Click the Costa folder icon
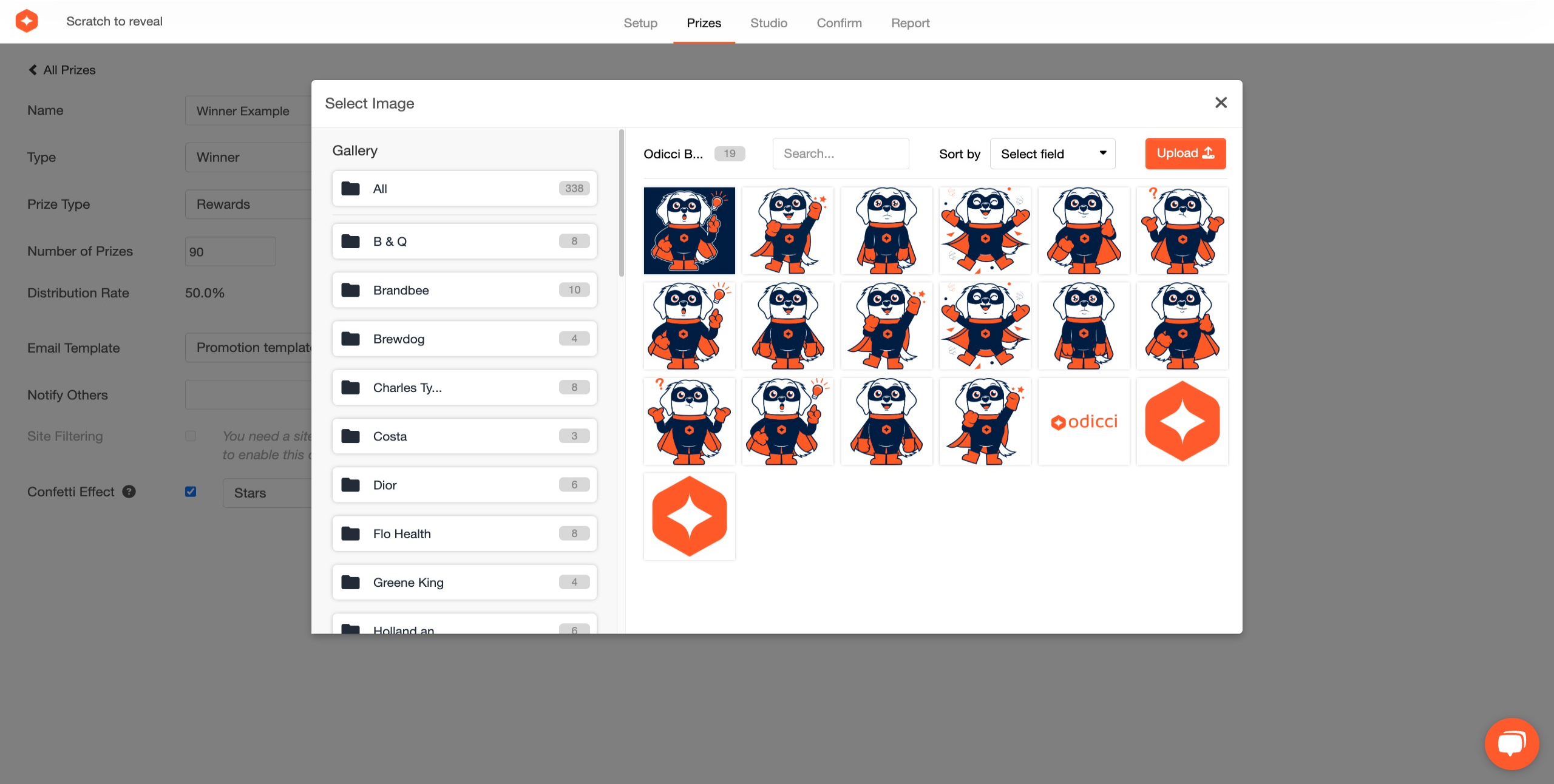 [x=350, y=436]
